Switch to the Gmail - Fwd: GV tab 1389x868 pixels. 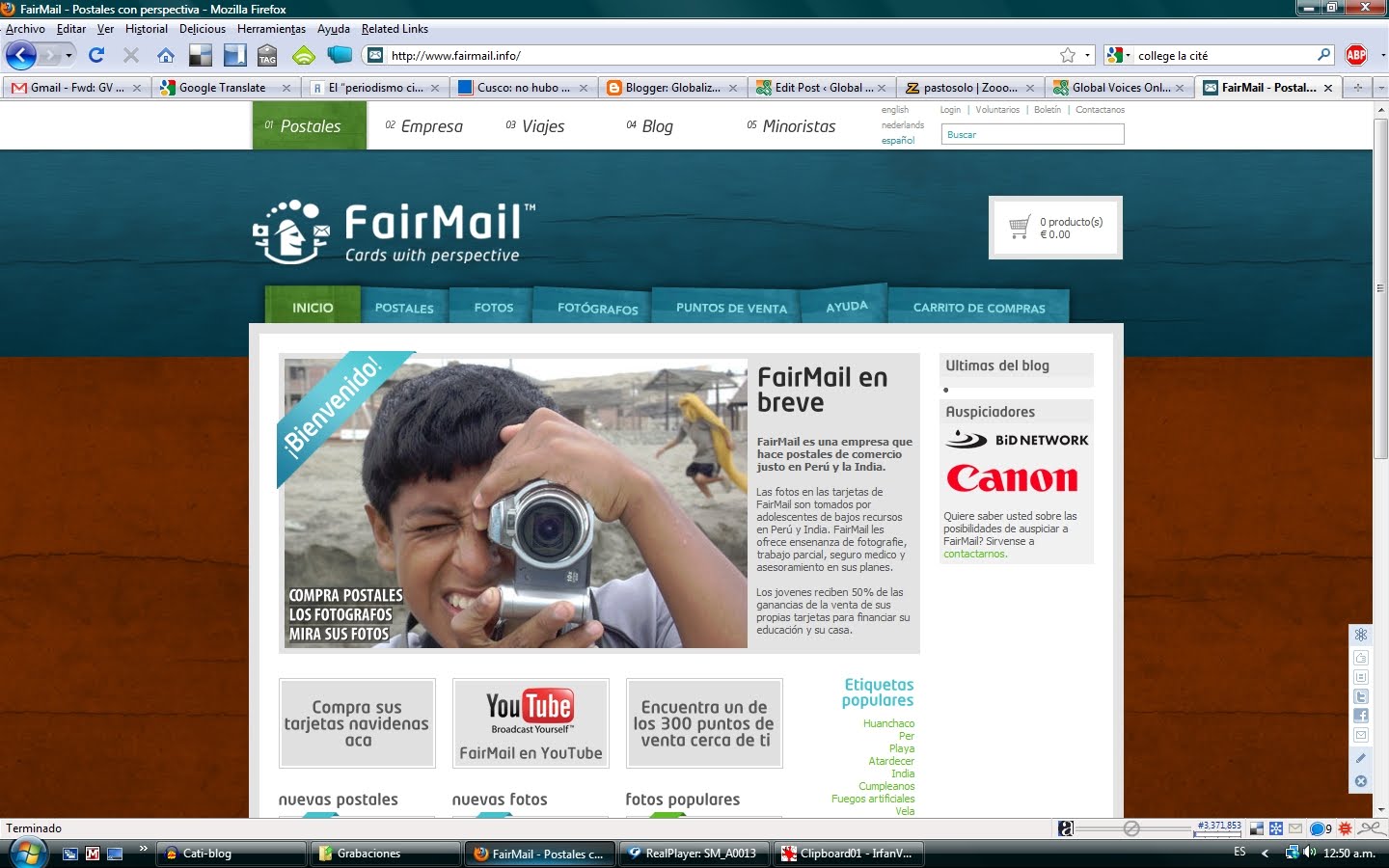pyautogui.click(x=77, y=88)
